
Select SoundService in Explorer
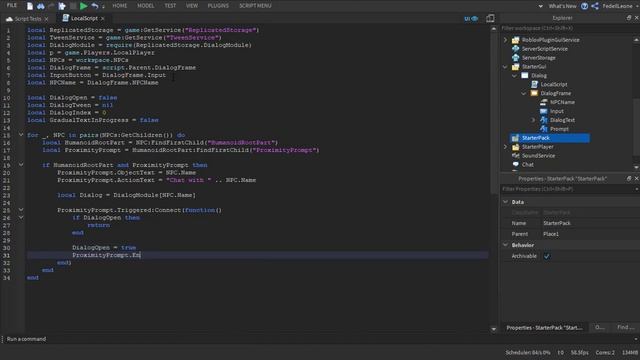click(538, 156)
